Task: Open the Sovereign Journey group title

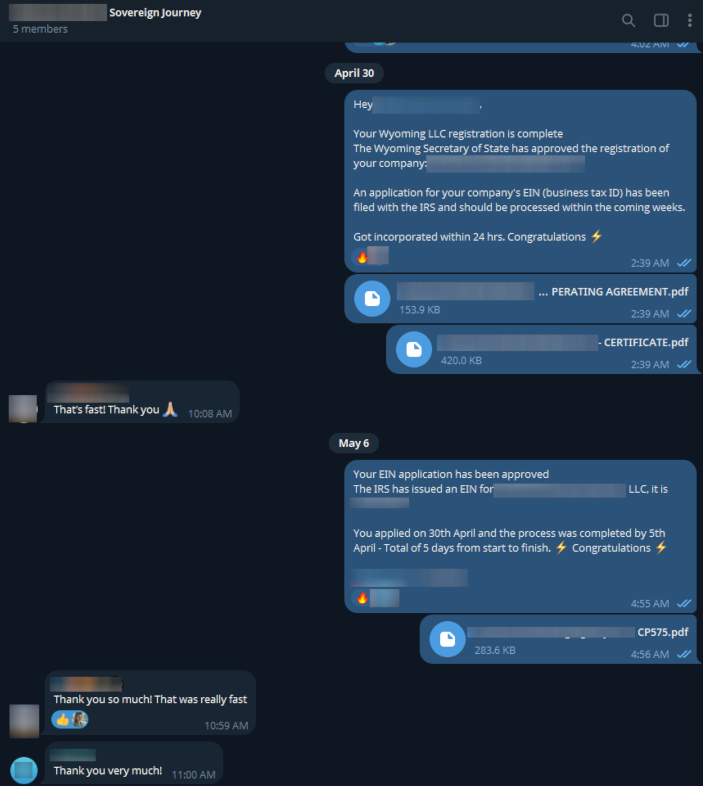Action: coord(155,13)
